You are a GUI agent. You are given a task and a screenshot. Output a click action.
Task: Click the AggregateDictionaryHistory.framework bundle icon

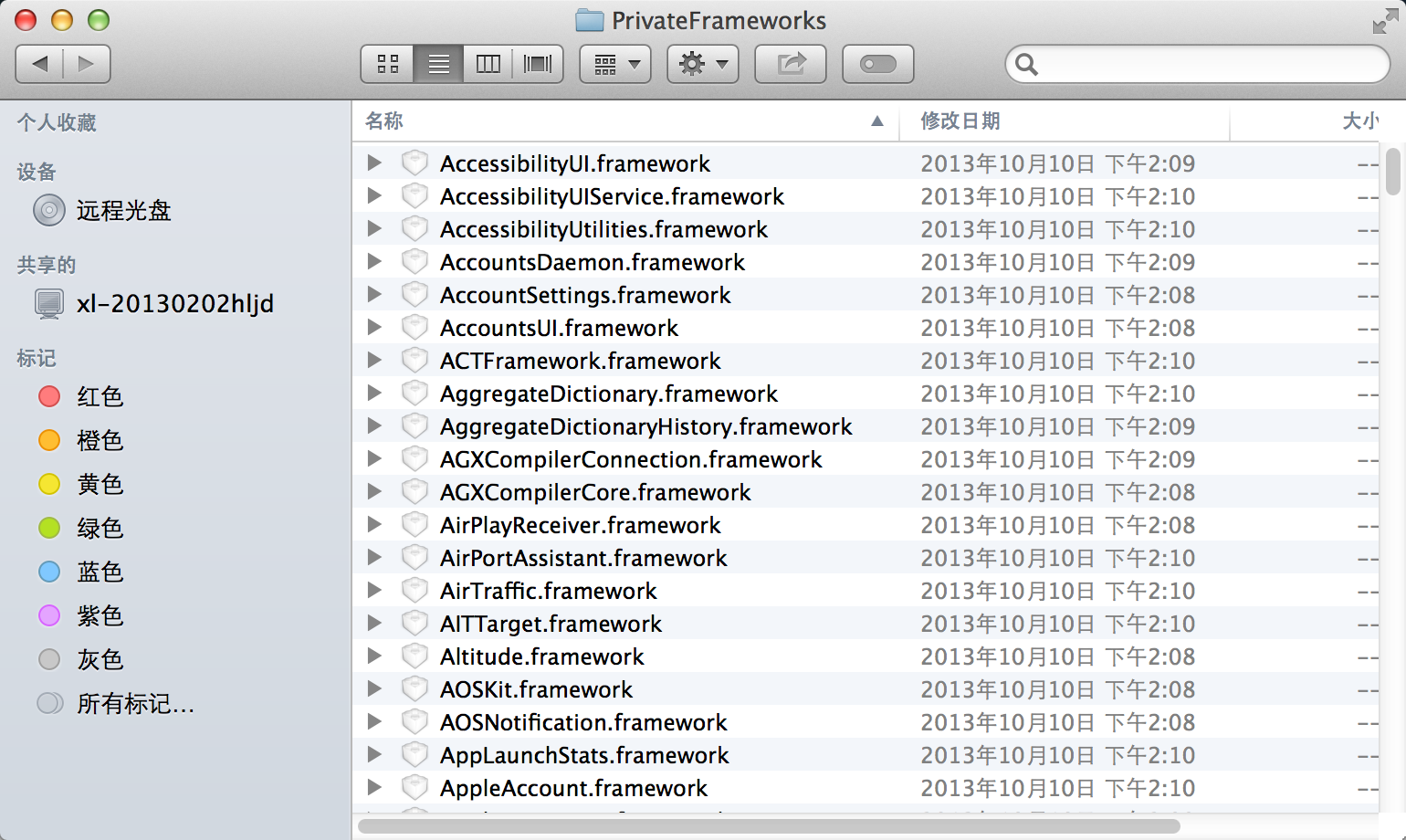pyautogui.click(x=414, y=425)
